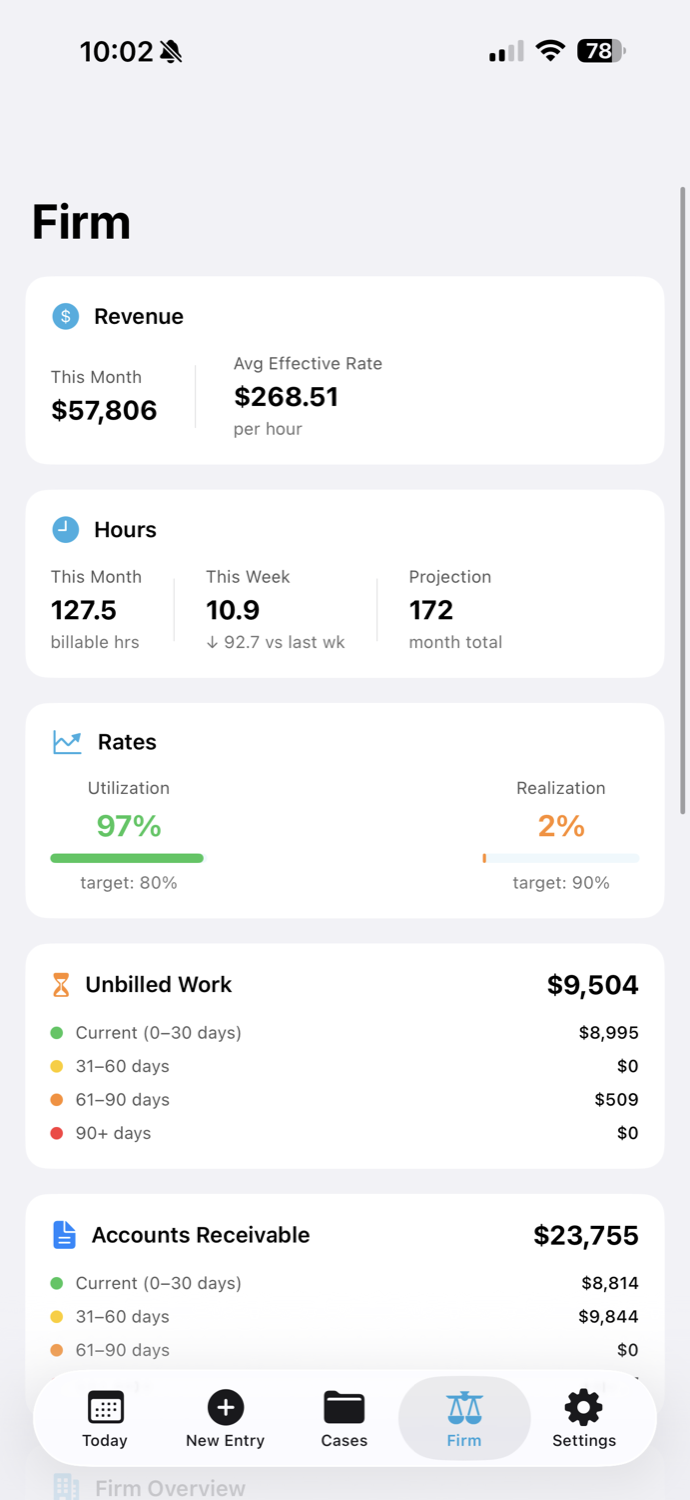Open the New Entry tab

coord(225,1419)
